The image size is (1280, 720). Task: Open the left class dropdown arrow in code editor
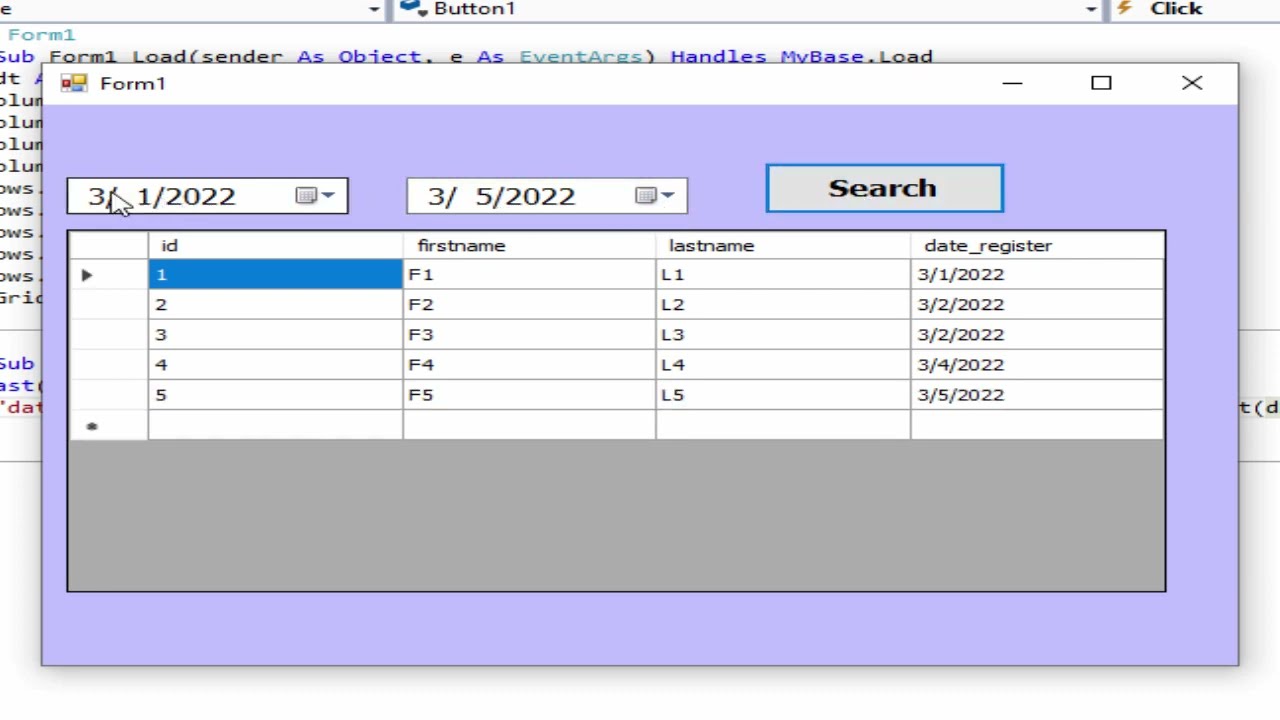(374, 9)
